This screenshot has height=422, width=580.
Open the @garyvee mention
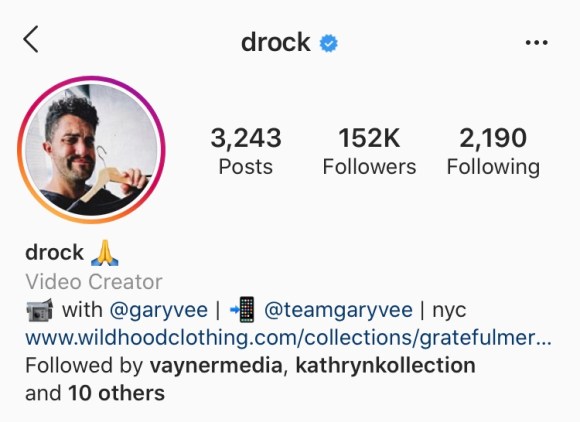(x=159, y=310)
